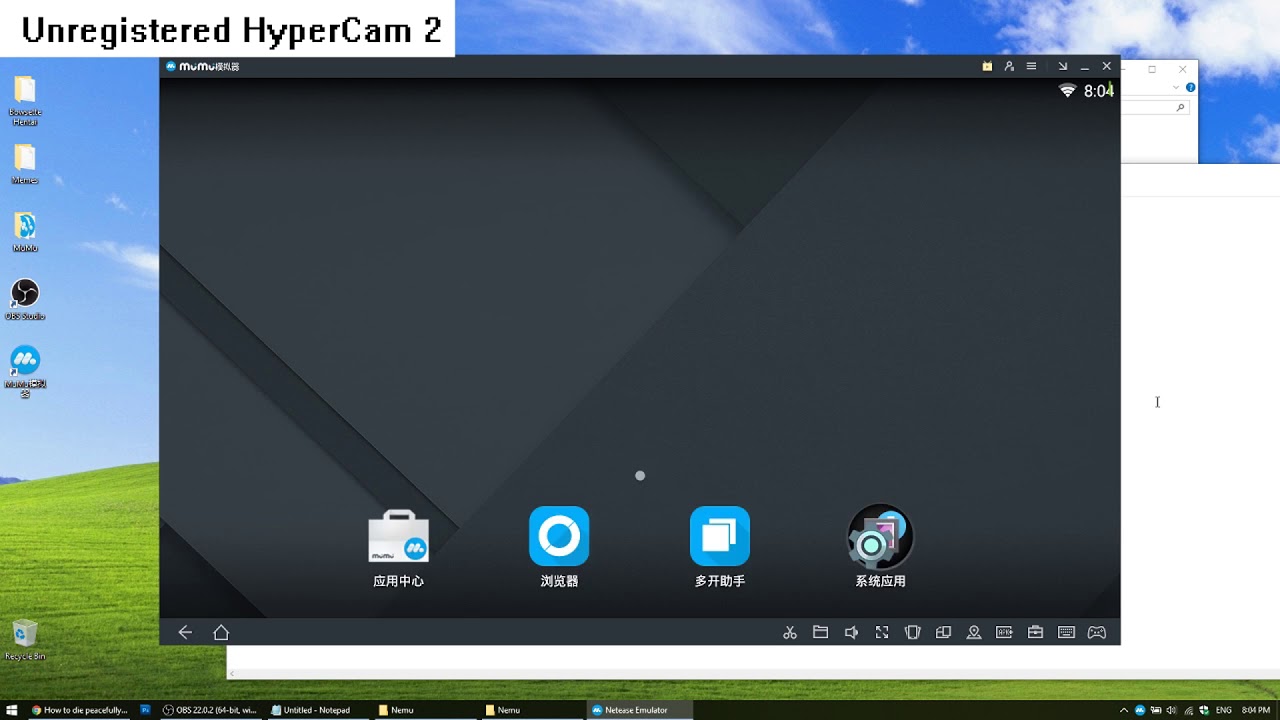
Task: Open the virtual location pin tool
Action: coord(974,632)
